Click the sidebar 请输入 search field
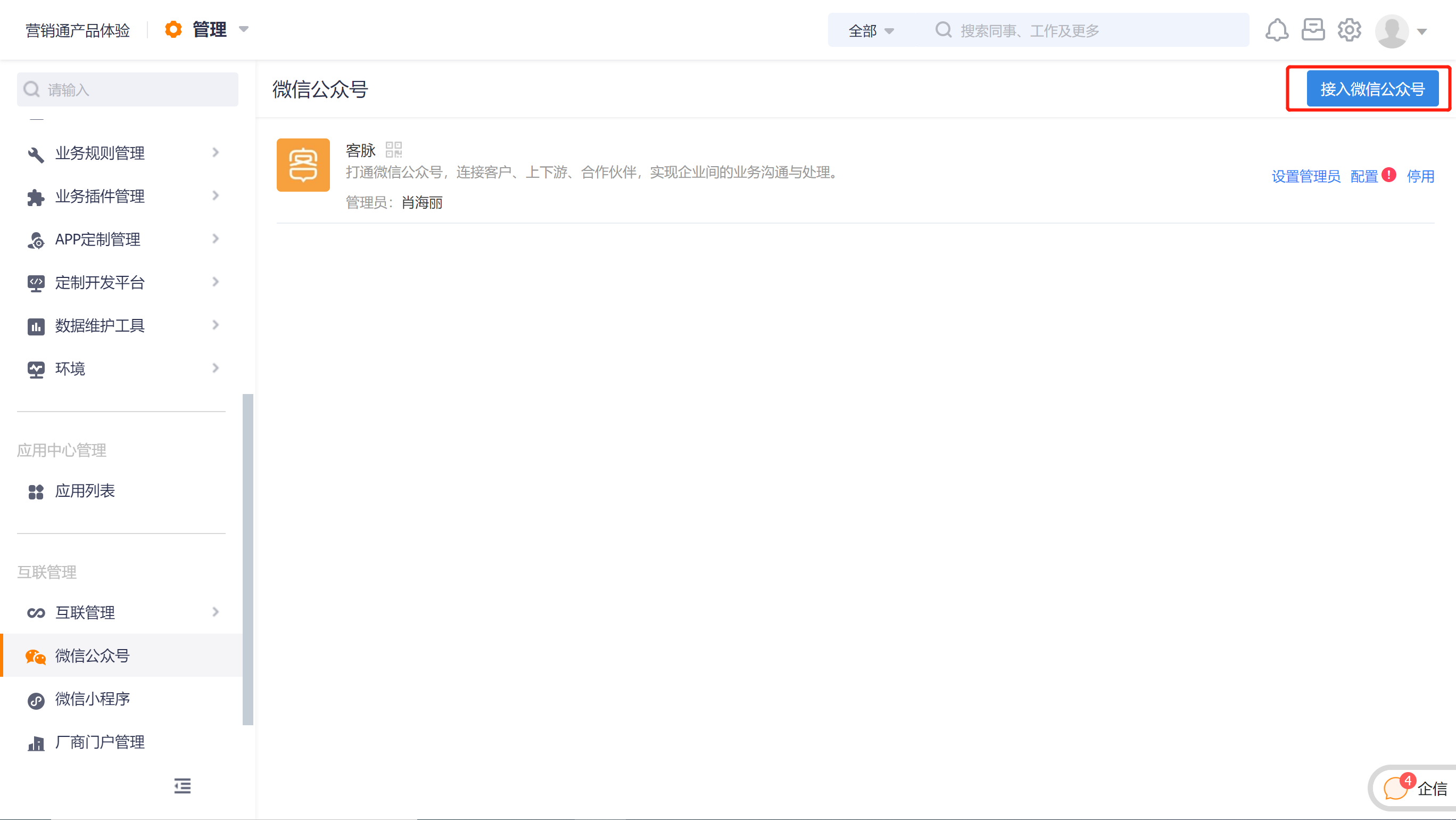1456x820 pixels. click(x=128, y=89)
